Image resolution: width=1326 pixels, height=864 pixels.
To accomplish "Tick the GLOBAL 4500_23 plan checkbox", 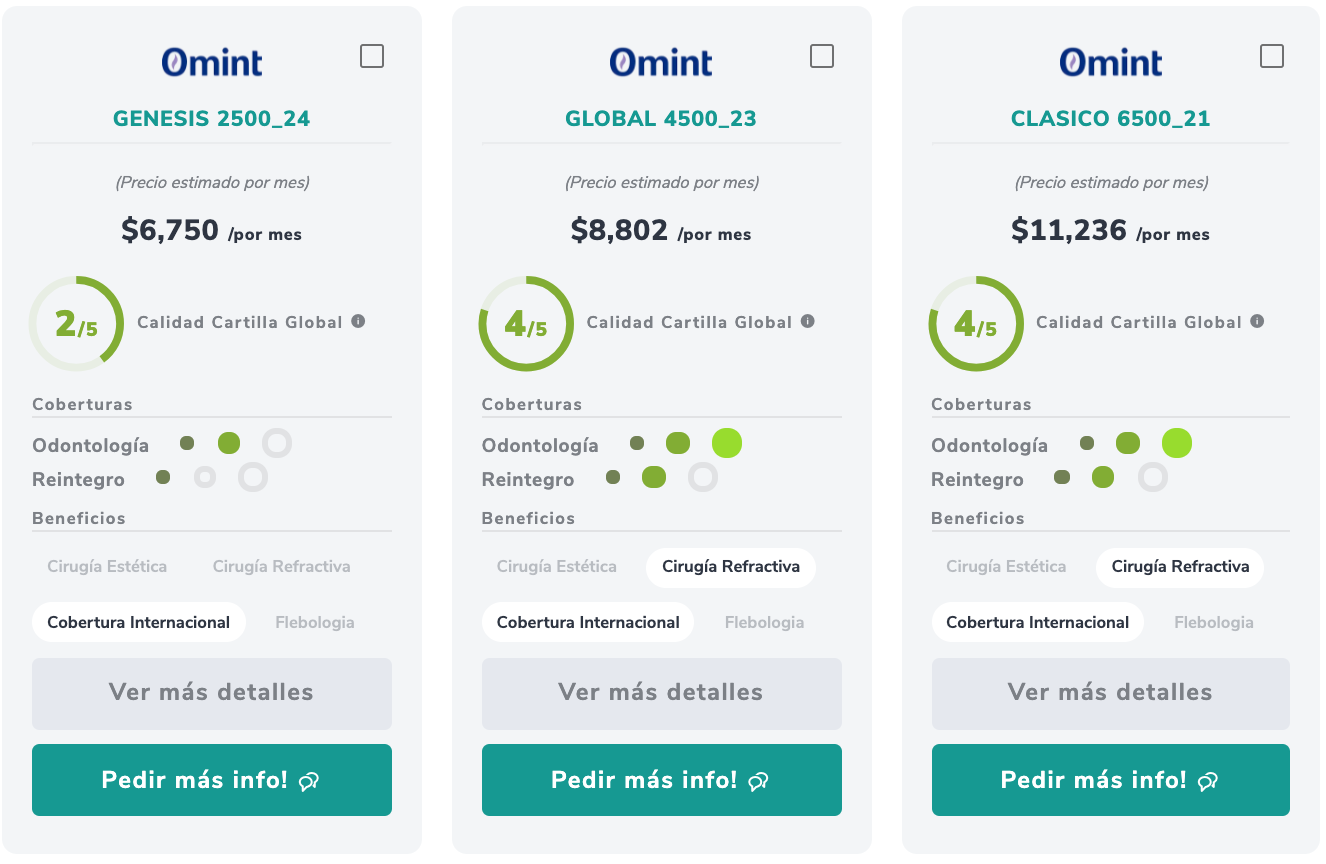I will (x=822, y=56).
